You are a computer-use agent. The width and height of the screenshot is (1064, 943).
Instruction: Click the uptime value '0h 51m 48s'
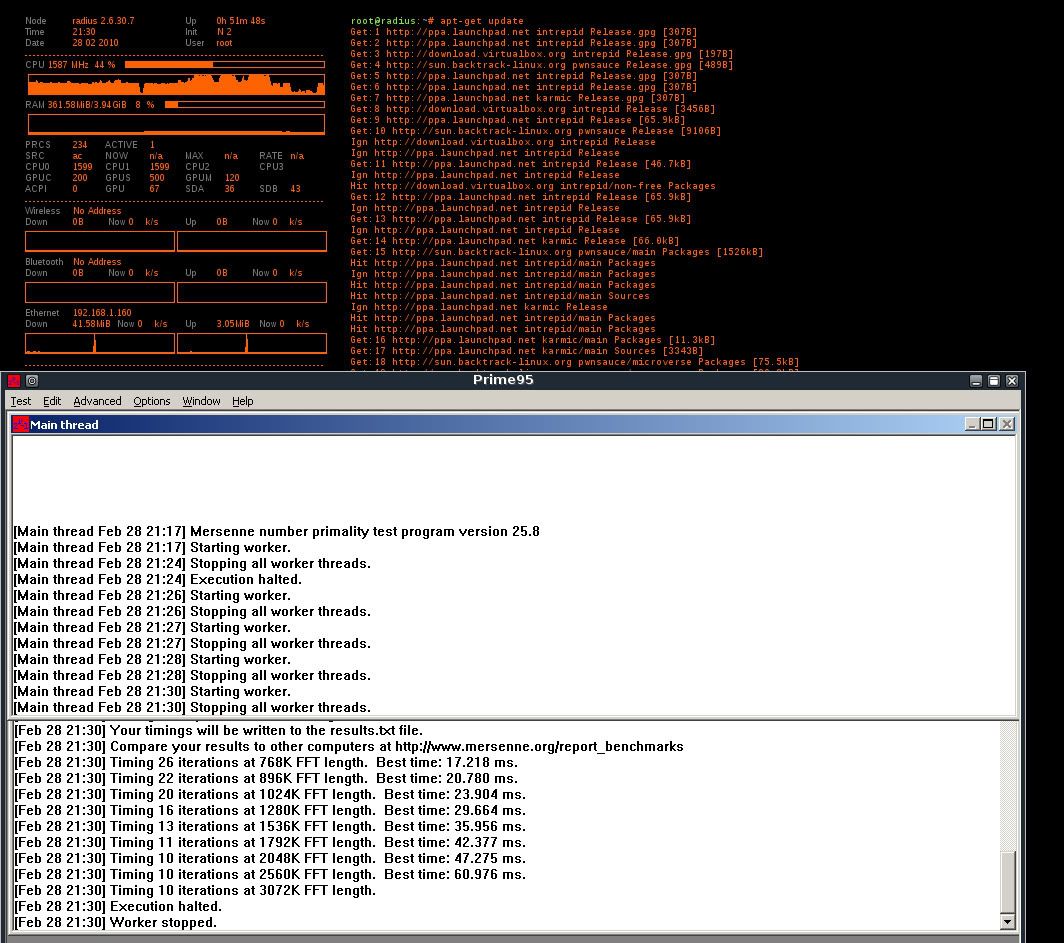241,21
